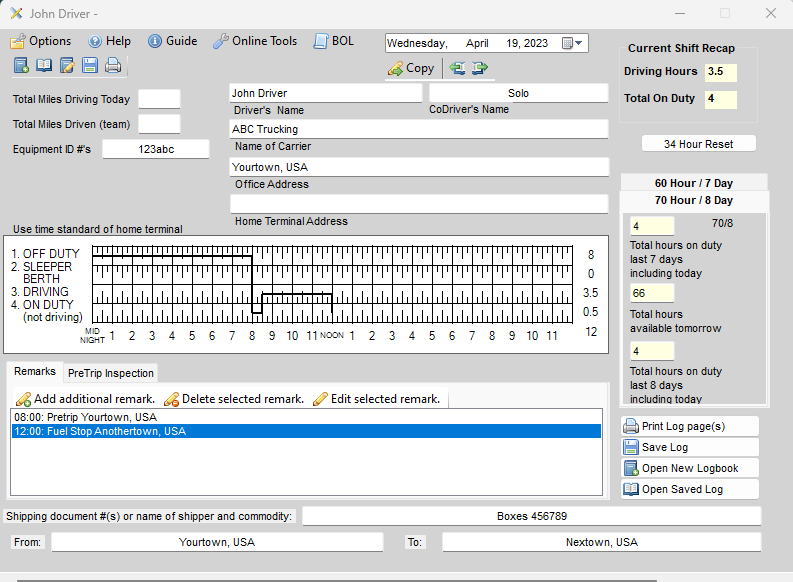The width and height of the screenshot is (793, 582).
Task: Select the Remarks tab
Action: point(35,371)
